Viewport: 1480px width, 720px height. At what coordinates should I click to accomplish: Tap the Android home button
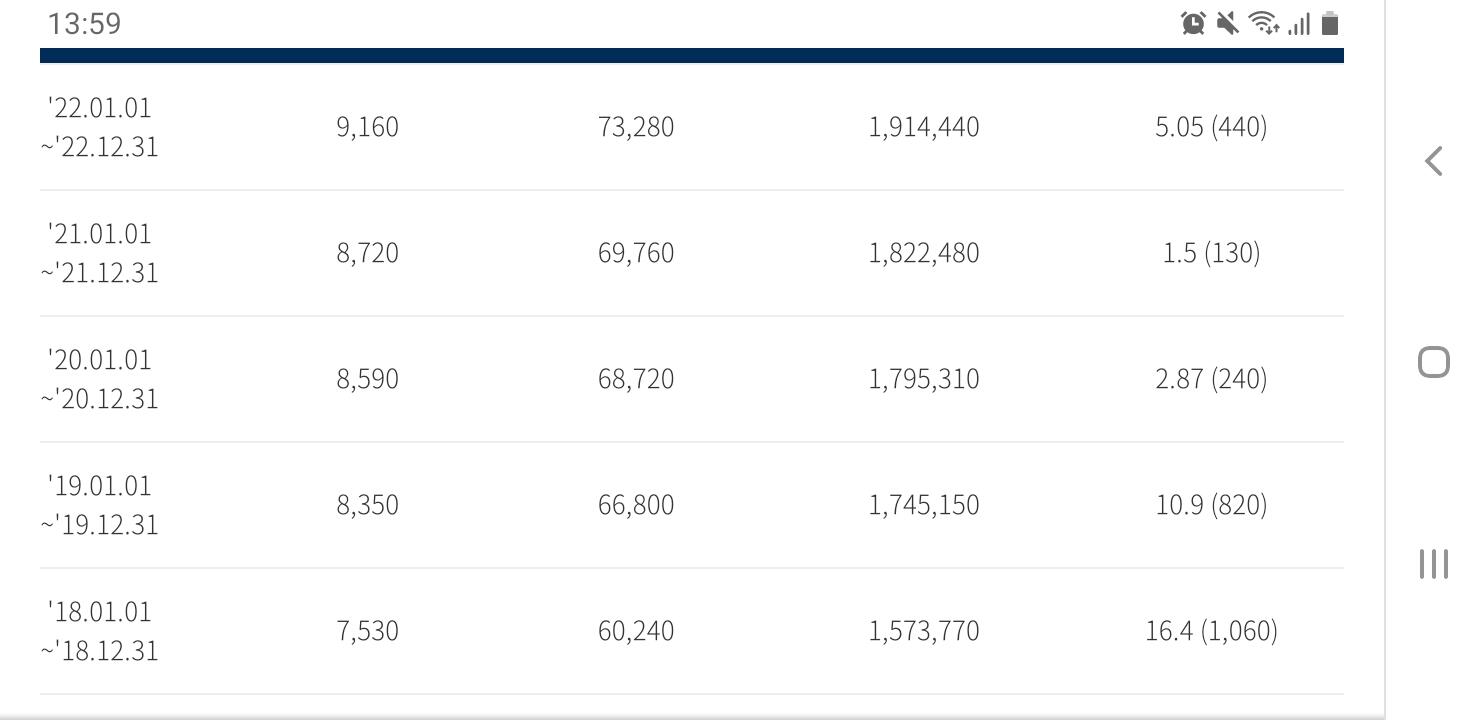[x=1434, y=362]
